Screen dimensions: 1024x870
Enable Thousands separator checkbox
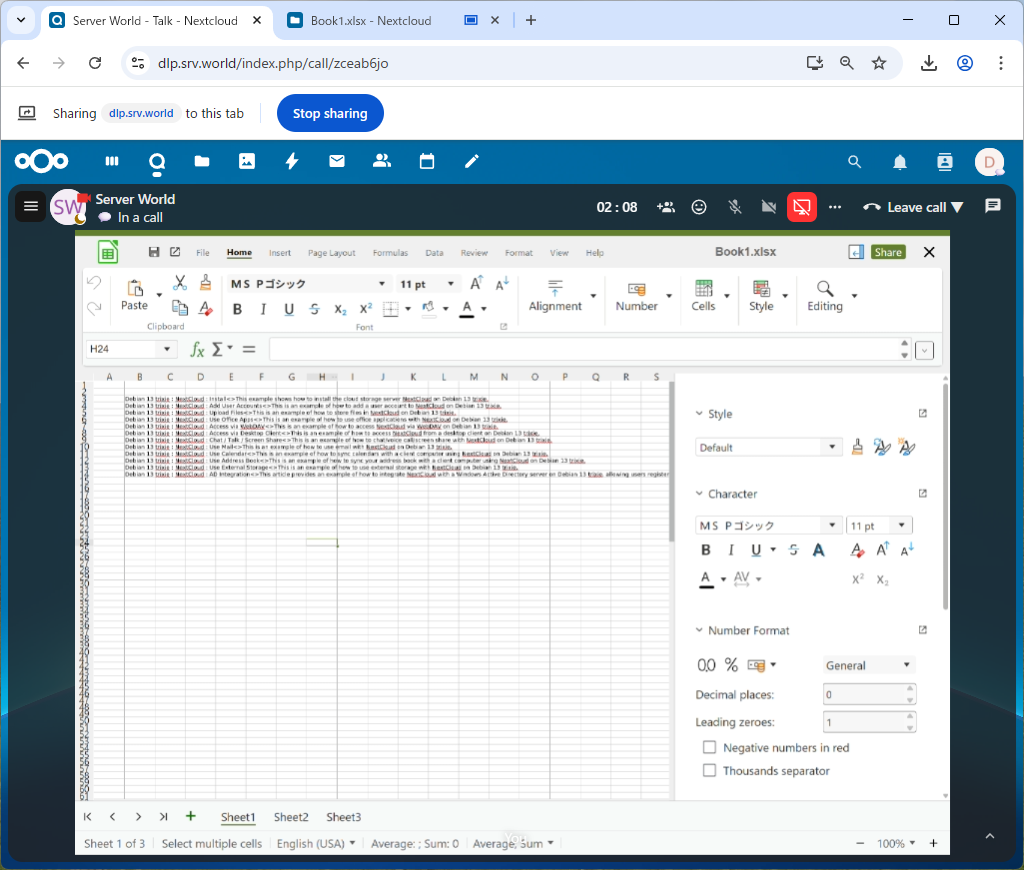click(x=710, y=771)
